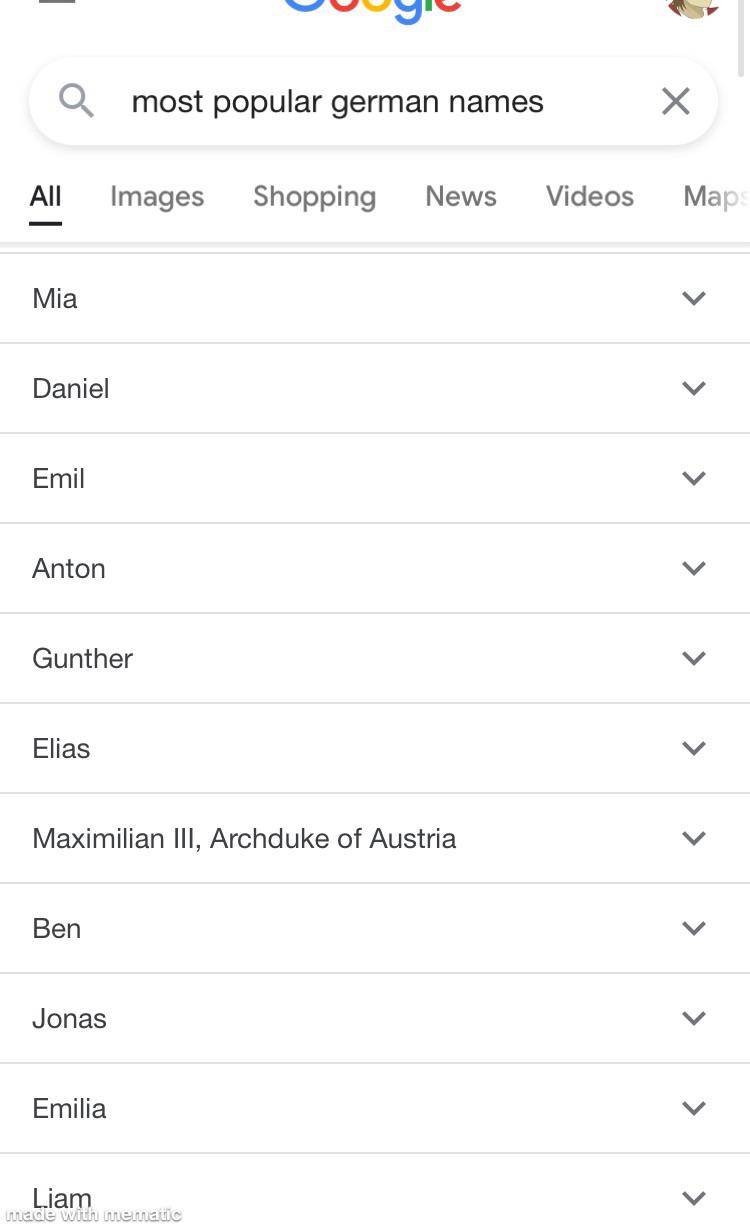750x1226 pixels.
Task: Open the user profile avatar
Action: pyautogui.click(x=694, y=8)
